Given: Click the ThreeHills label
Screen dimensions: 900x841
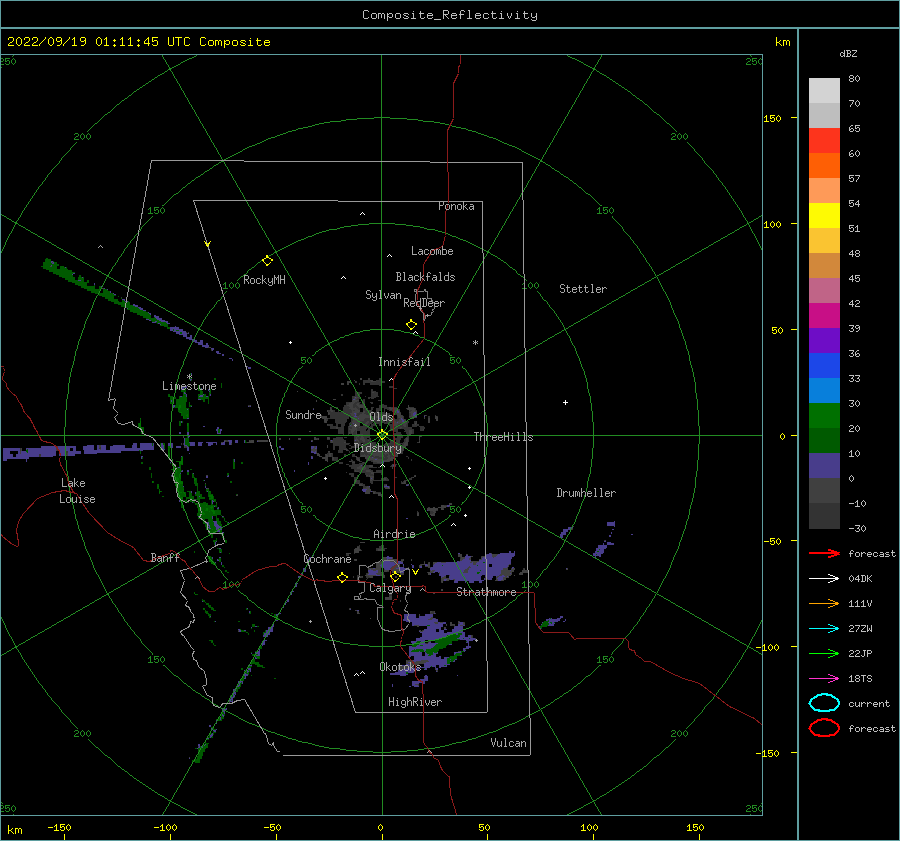Looking at the screenshot, I should point(503,437).
